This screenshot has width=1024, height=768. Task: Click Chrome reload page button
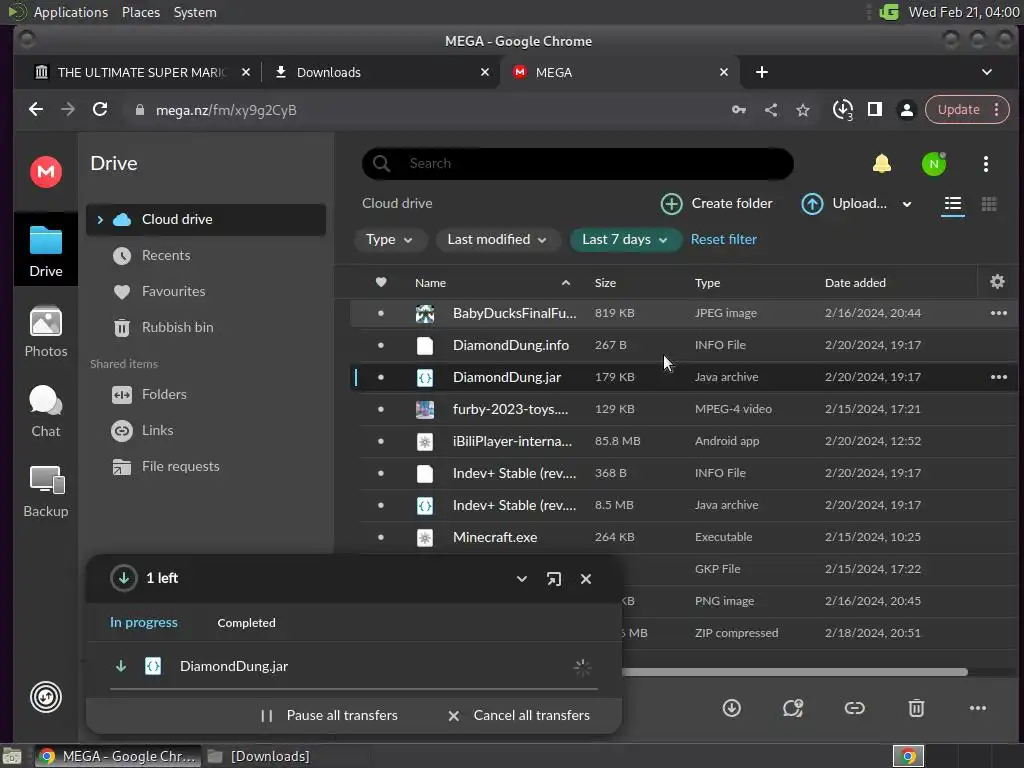pyautogui.click(x=100, y=110)
